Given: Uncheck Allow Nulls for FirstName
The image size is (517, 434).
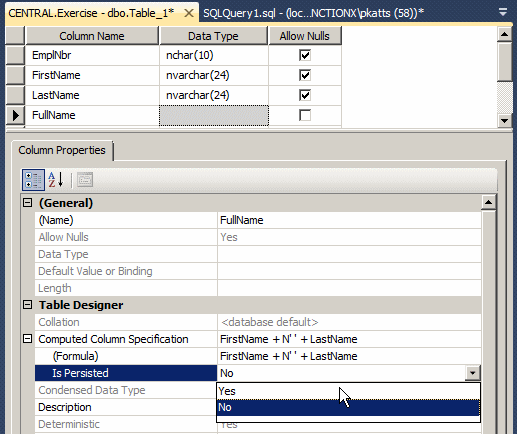Looking at the screenshot, I should coord(305,75).
